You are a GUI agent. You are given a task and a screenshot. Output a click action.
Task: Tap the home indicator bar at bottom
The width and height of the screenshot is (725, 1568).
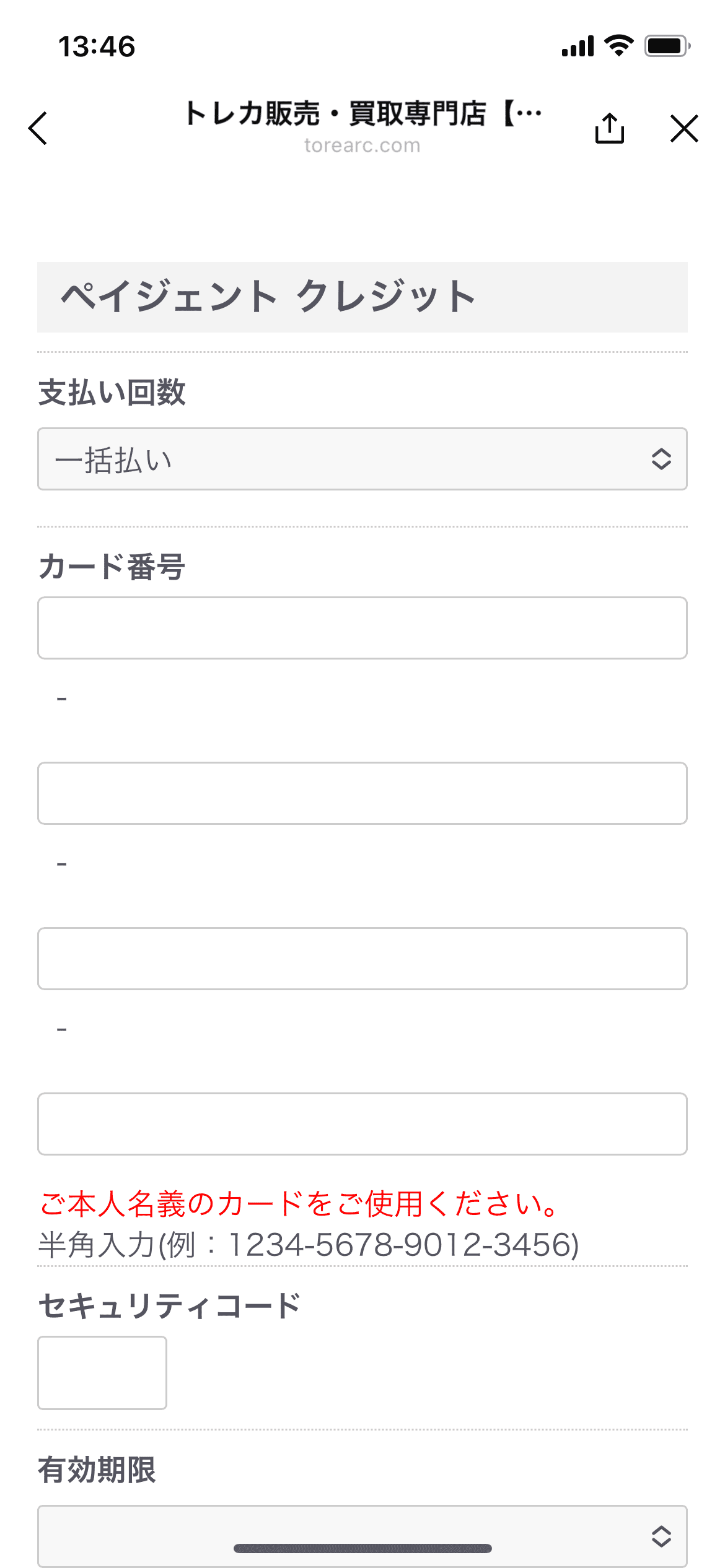tap(362, 1548)
